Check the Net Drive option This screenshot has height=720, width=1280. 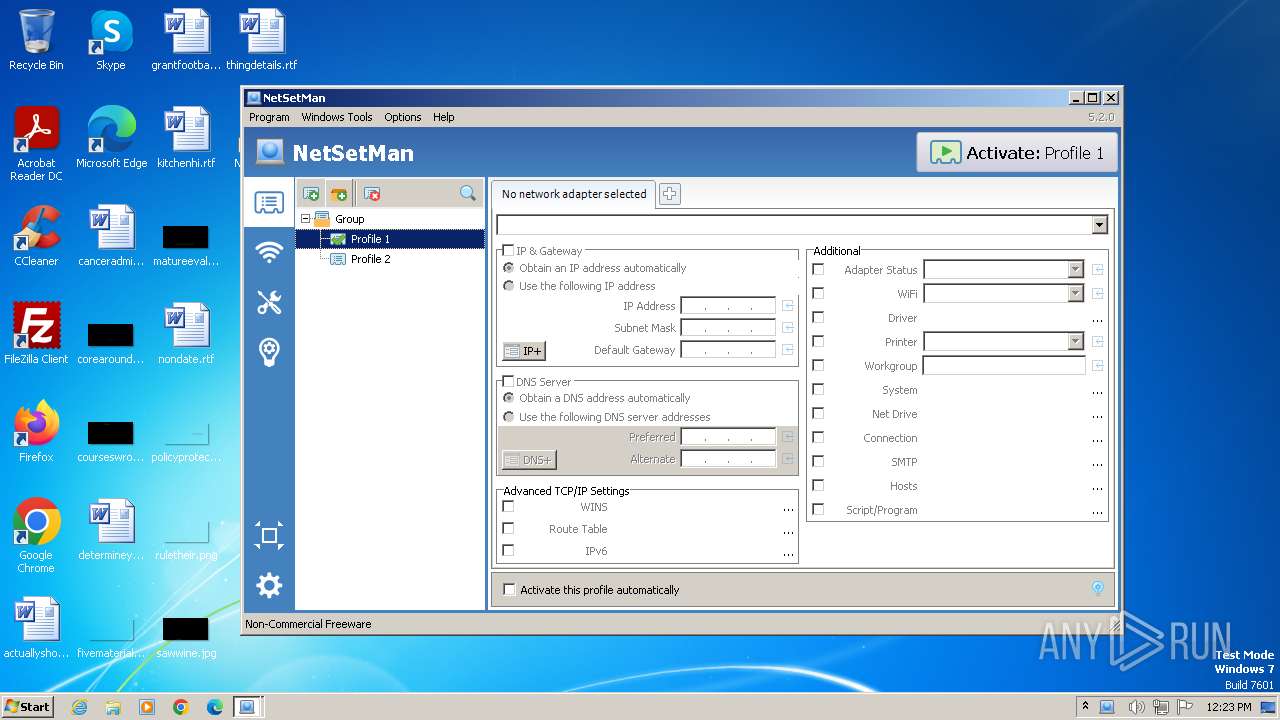pos(818,414)
